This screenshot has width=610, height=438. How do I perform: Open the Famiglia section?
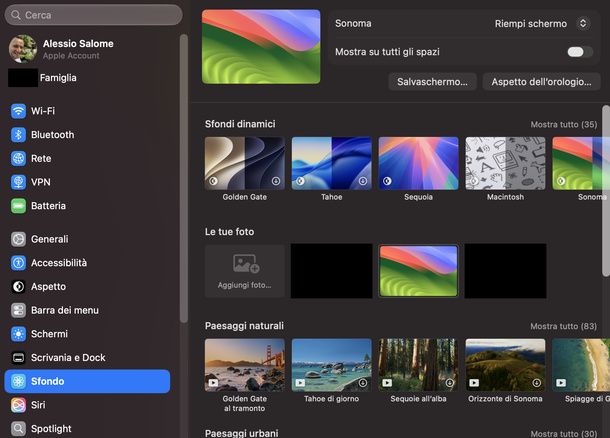pyautogui.click(x=87, y=78)
